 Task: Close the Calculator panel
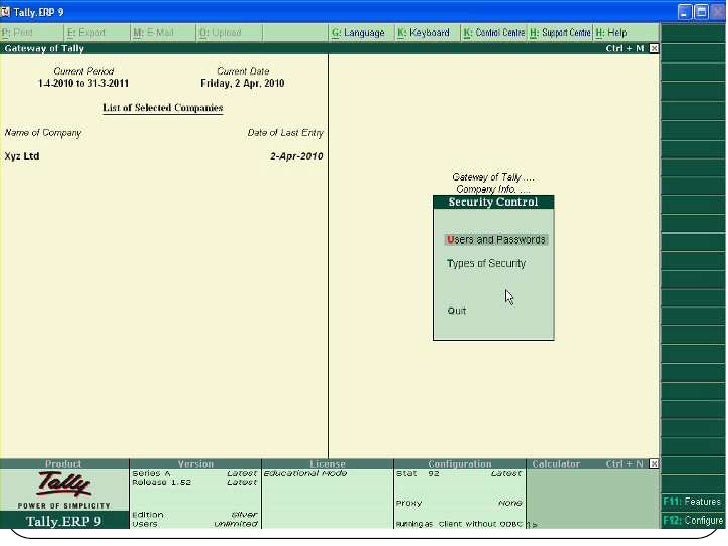click(x=654, y=463)
